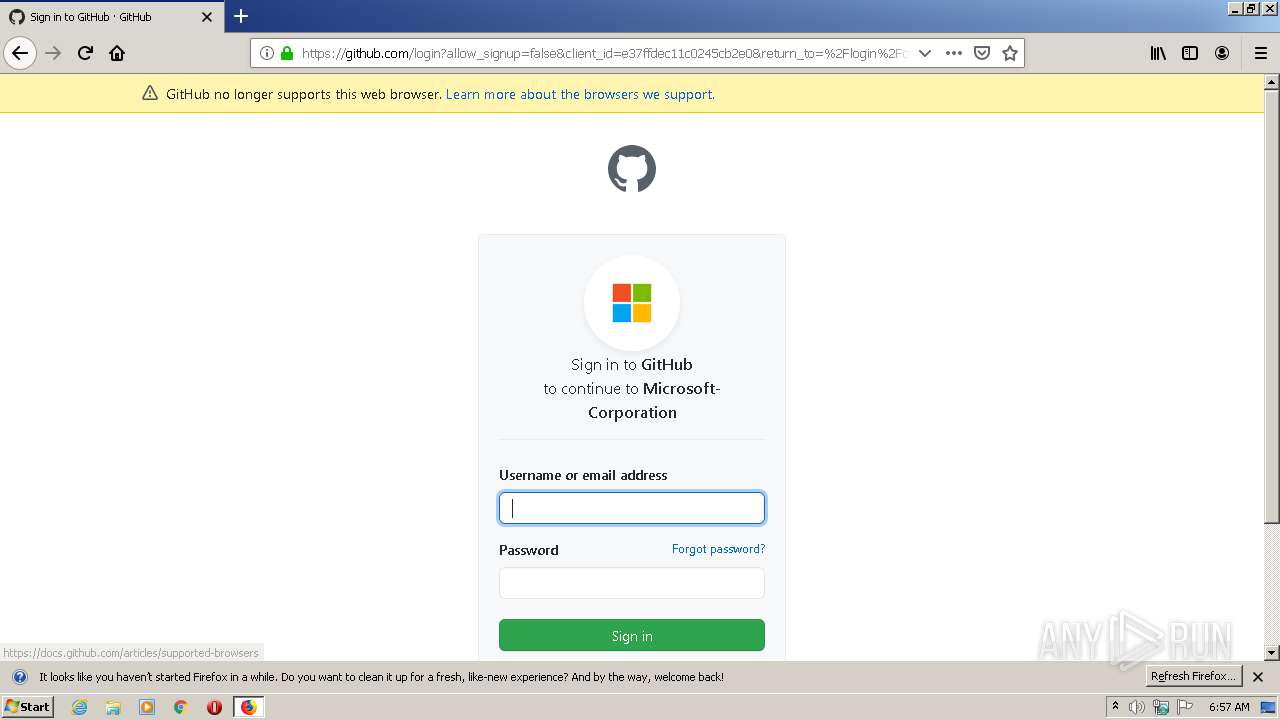The height and width of the screenshot is (720, 1280).
Task: Click the green secure connection padlock
Action: coord(287,53)
